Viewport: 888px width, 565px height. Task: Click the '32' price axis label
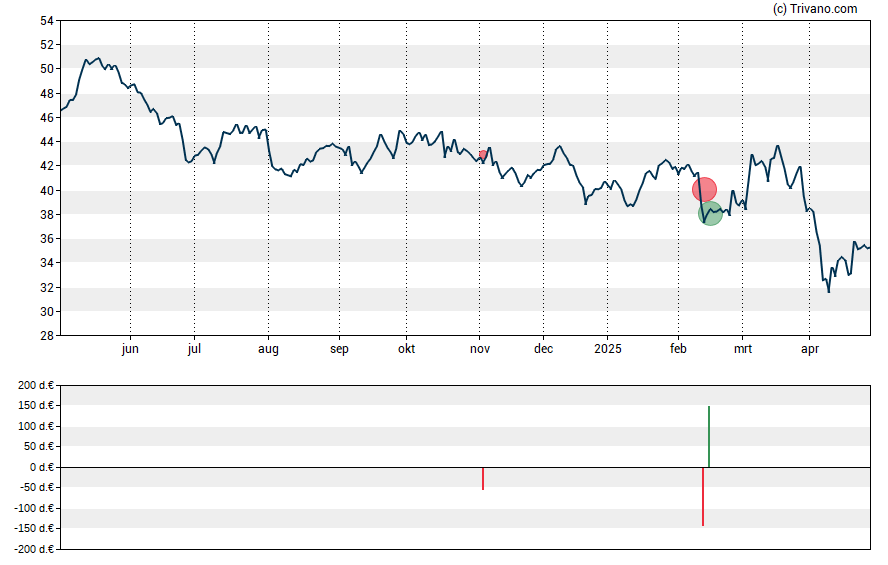(x=47, y=288)
